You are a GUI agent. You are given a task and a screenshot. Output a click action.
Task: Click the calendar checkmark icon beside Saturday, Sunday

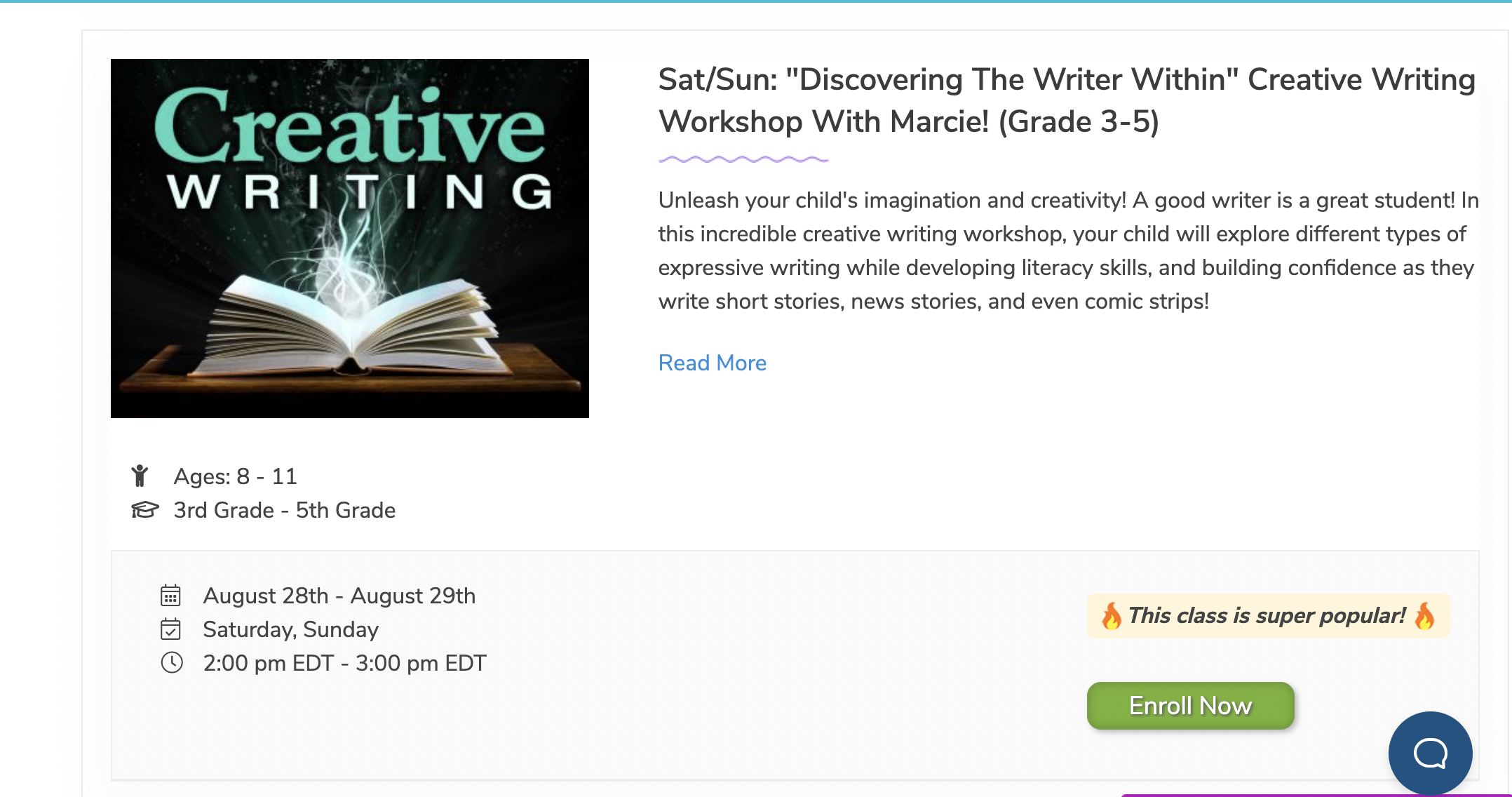point(170,629)
